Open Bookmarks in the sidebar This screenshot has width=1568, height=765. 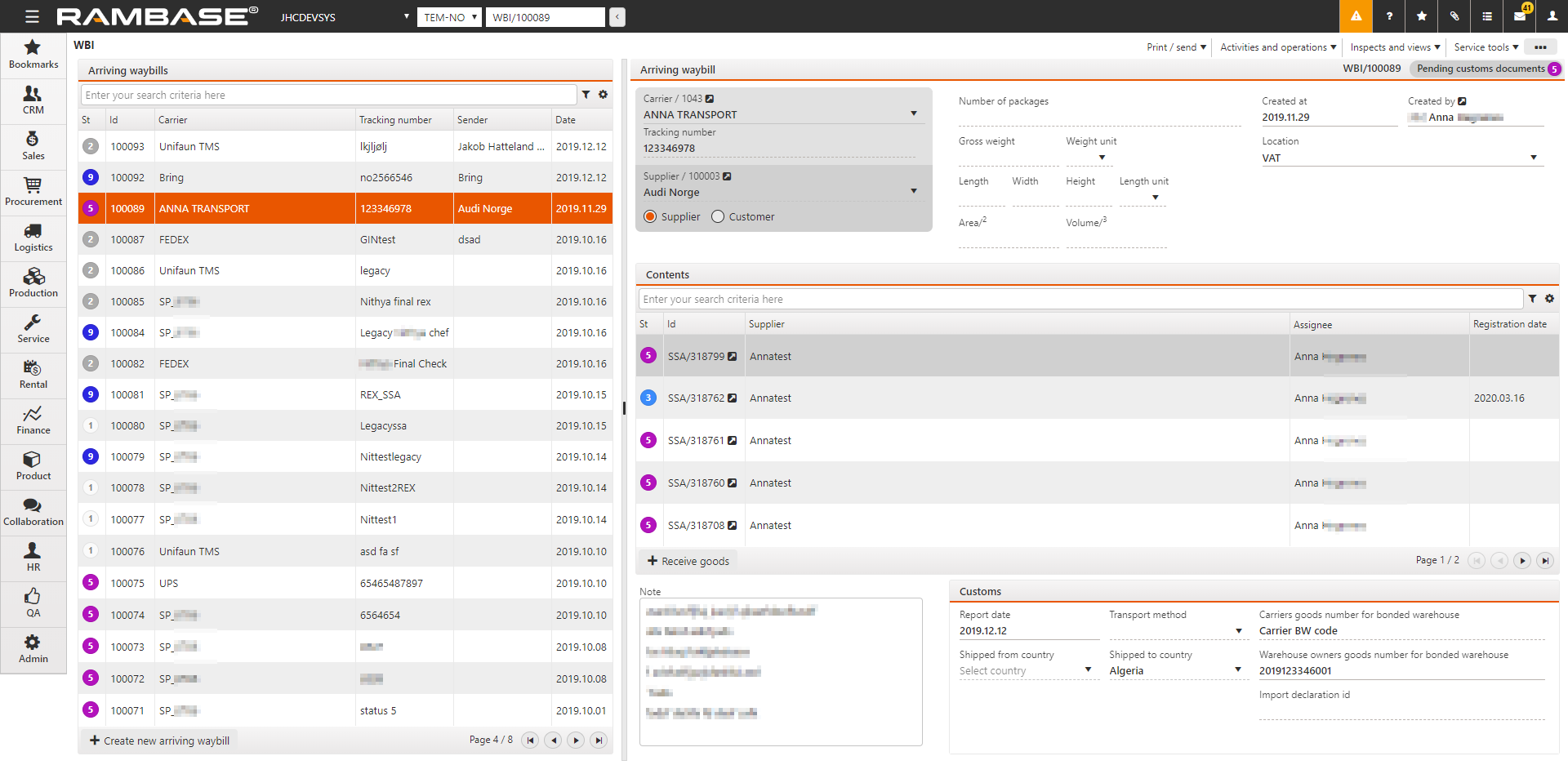33,55
